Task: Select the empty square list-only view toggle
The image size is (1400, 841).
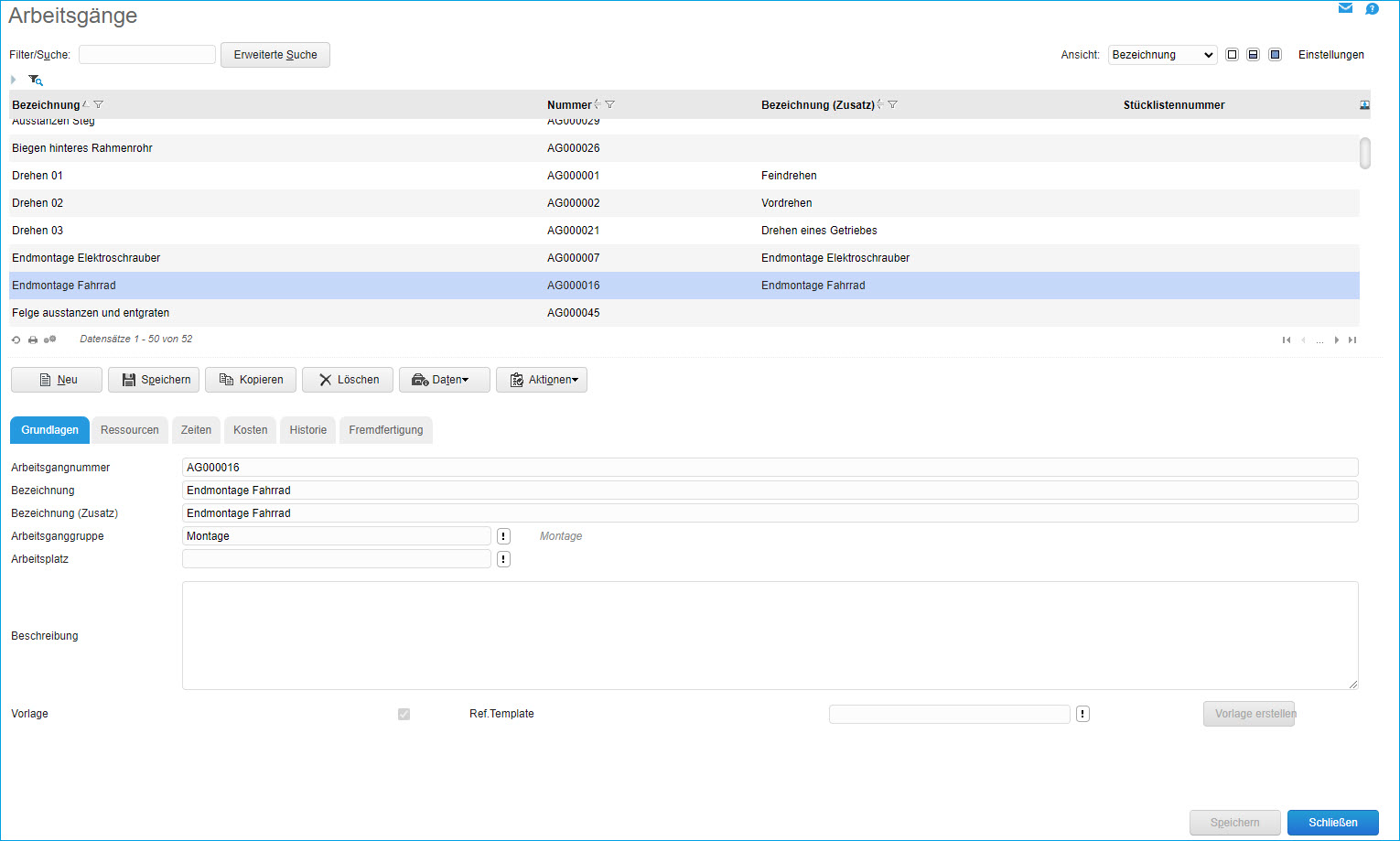Action: coord(1232,55)
